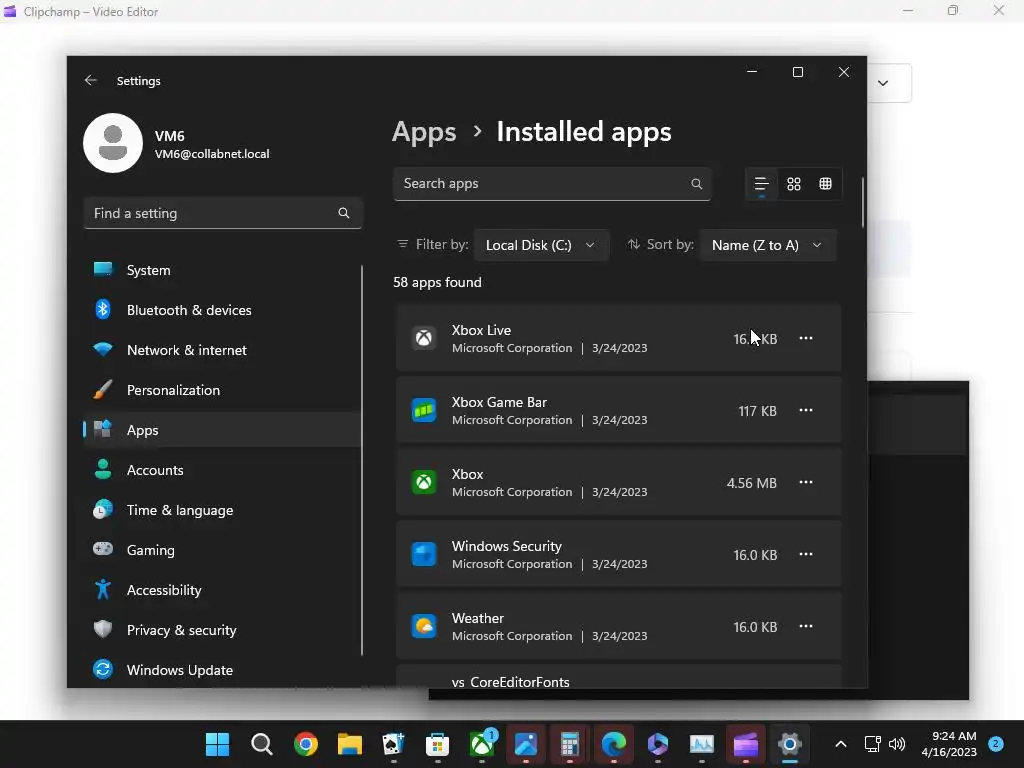
Task: Open Calculator from taskbar
Action: coord(569,744)
